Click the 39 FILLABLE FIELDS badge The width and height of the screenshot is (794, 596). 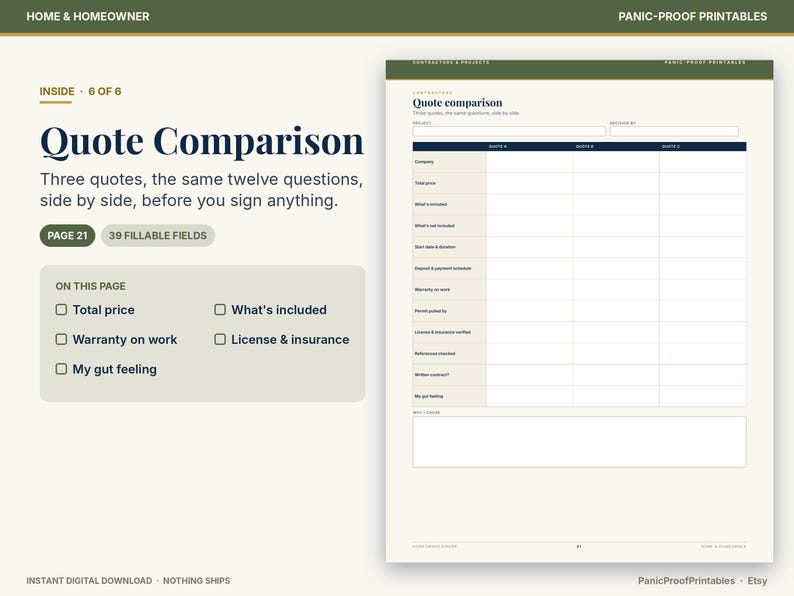[157, 235]
